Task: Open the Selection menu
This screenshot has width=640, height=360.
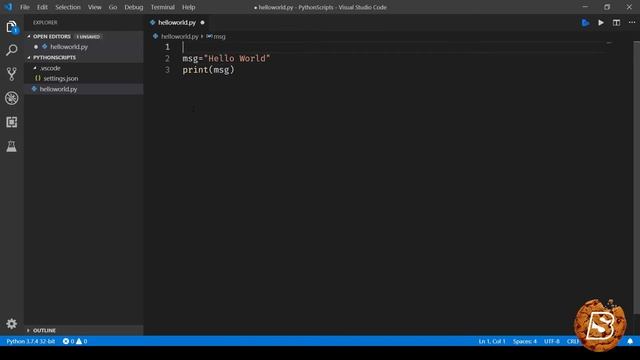Action: (x=68, y=7)
